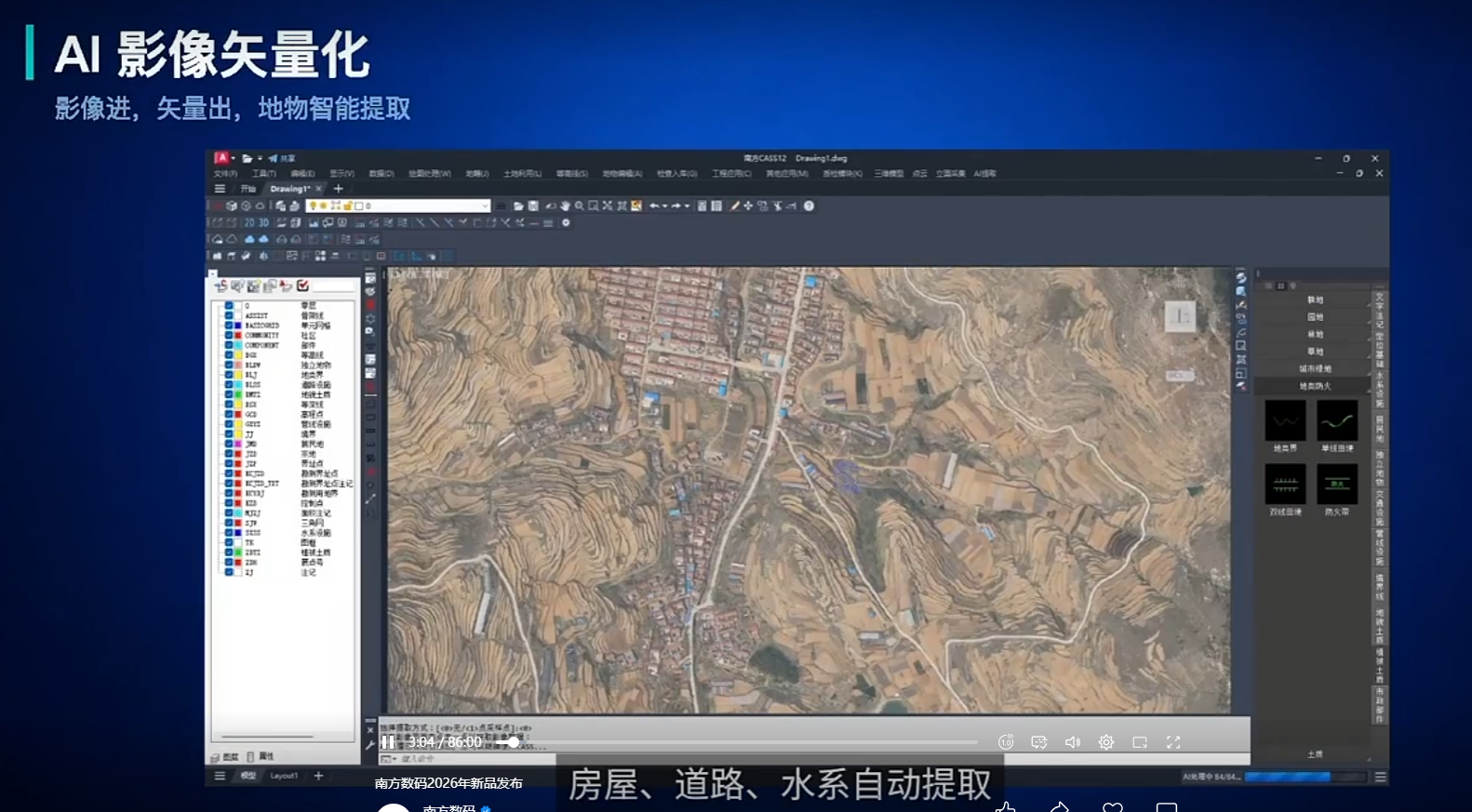Select the 防火带 symbol thumbnail
This screenshot has width=1472, height=812.
click(x=1337, y=484)
